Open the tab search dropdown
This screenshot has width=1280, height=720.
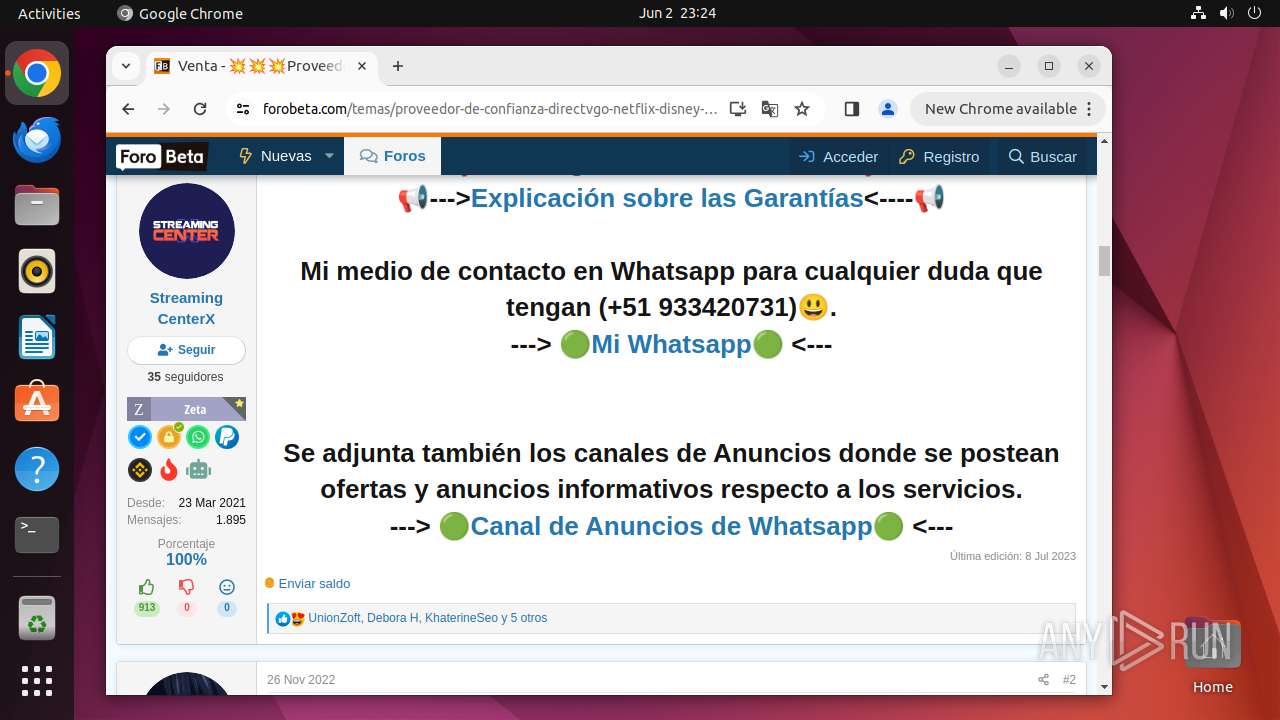coord(126,66)
